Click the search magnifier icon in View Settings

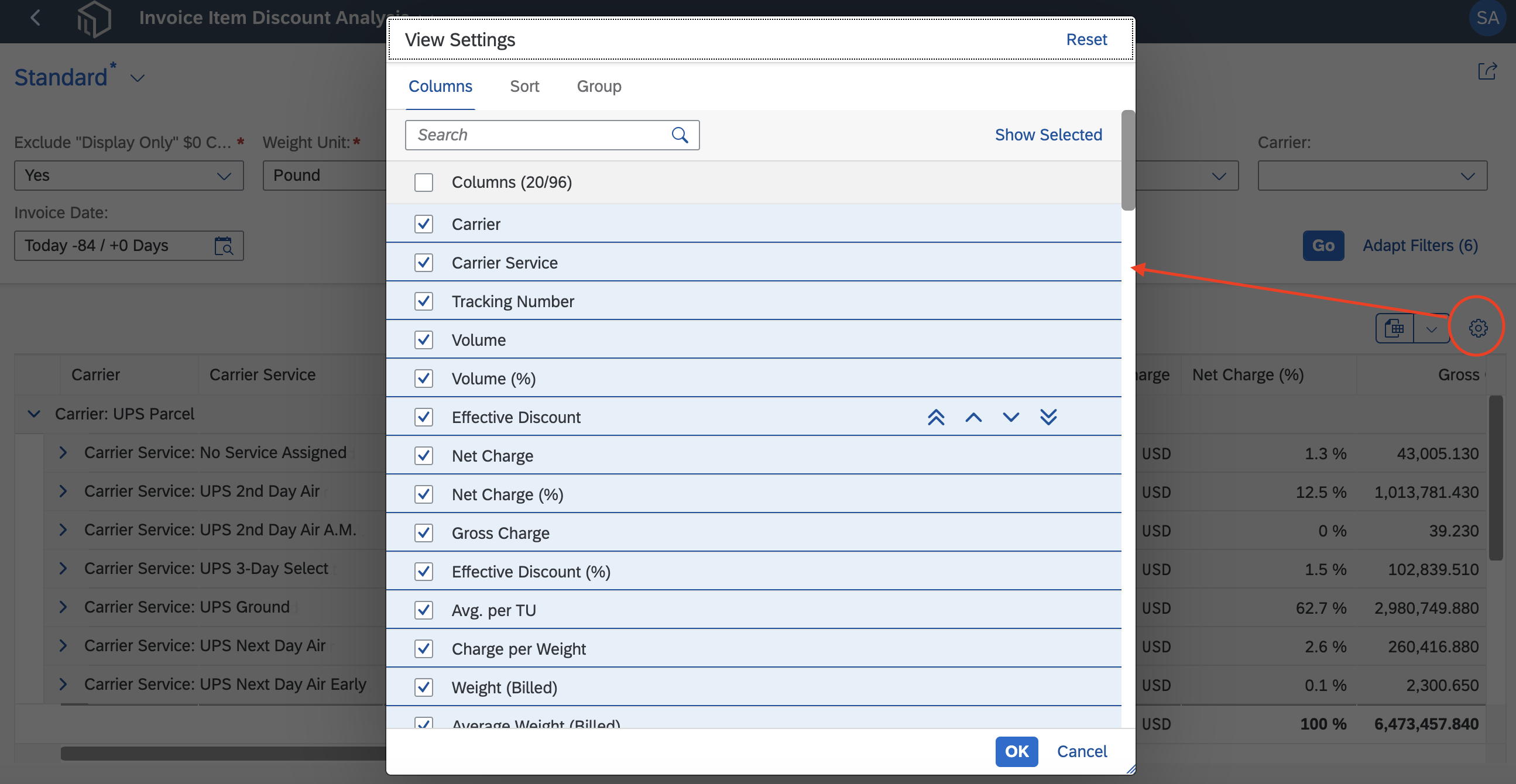click(680, 135)
